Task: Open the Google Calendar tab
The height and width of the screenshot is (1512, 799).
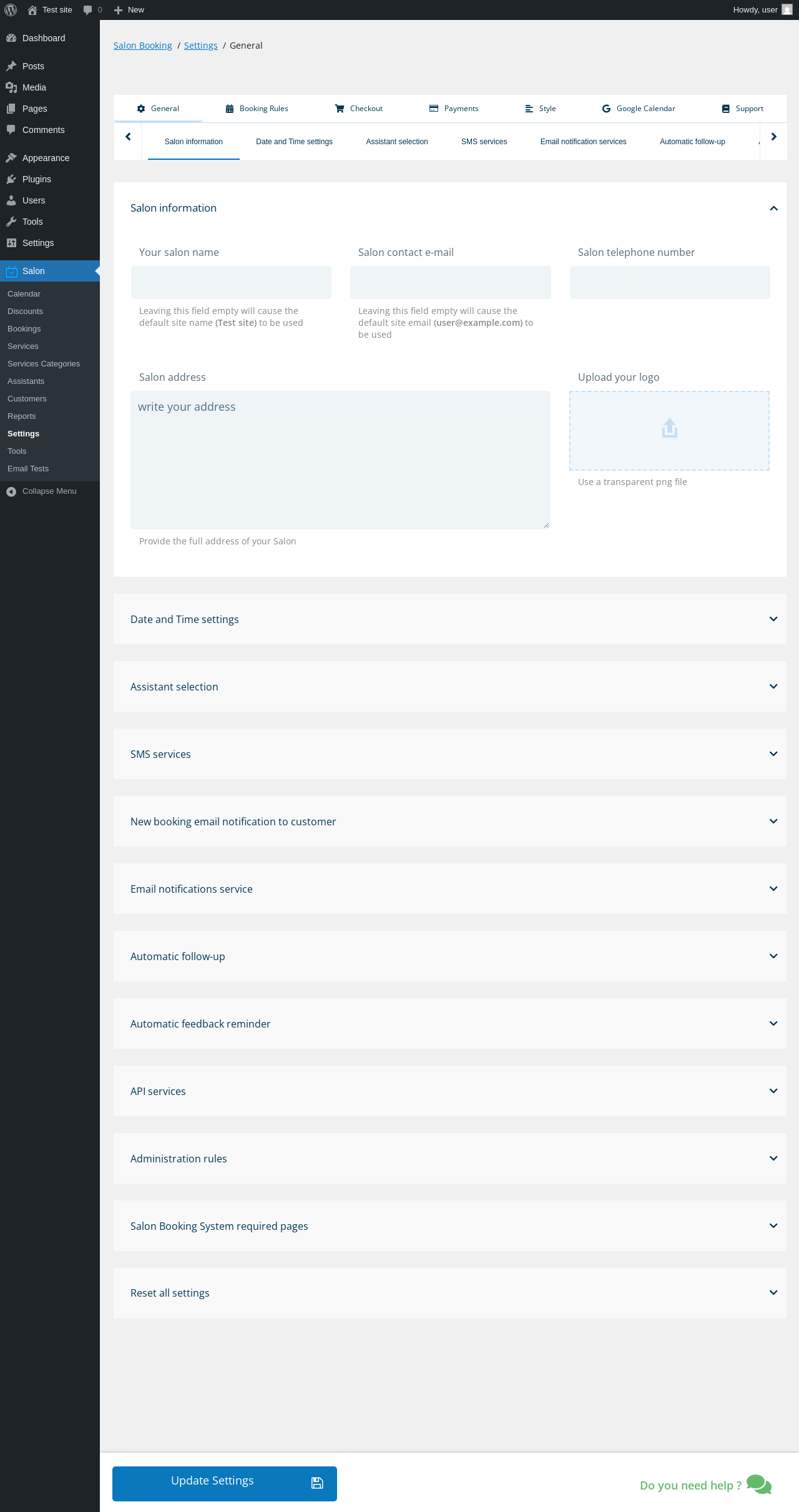Action: point(638,109)
